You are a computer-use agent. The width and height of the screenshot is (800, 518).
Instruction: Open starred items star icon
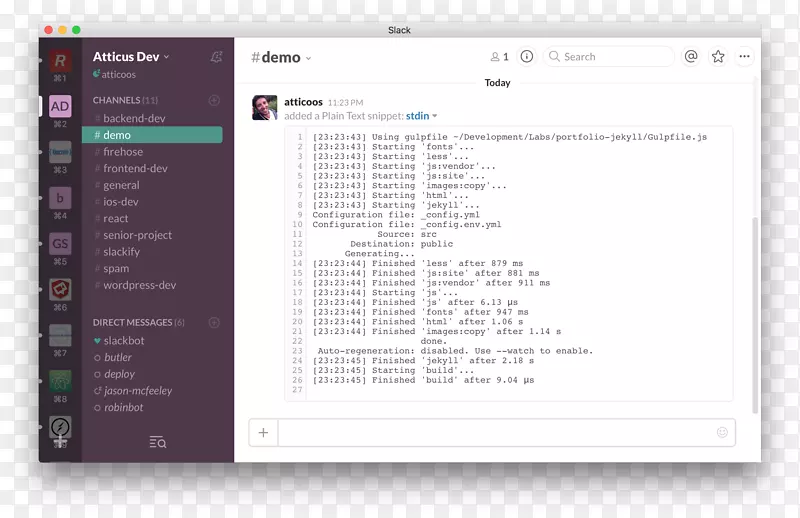click(x=718, y=56)
